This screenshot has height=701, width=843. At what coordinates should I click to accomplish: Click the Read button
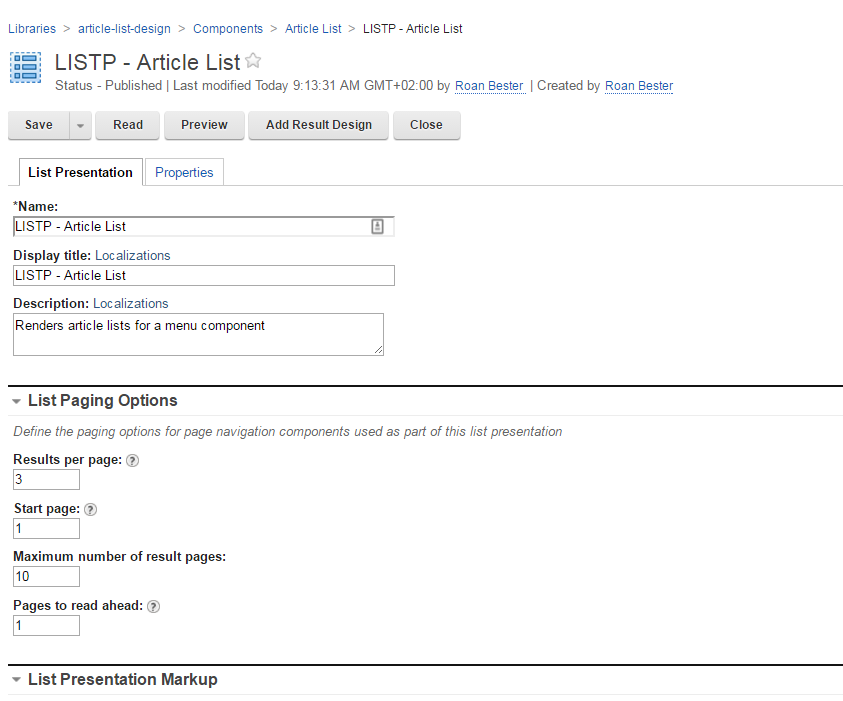click(x=128, y=125)
